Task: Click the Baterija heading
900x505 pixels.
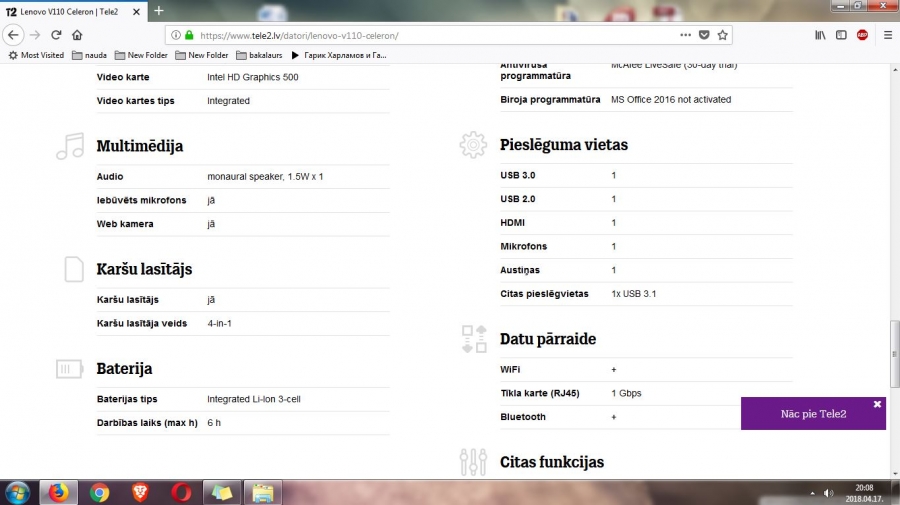Action: pyautogui.click(x=124, y=368)
